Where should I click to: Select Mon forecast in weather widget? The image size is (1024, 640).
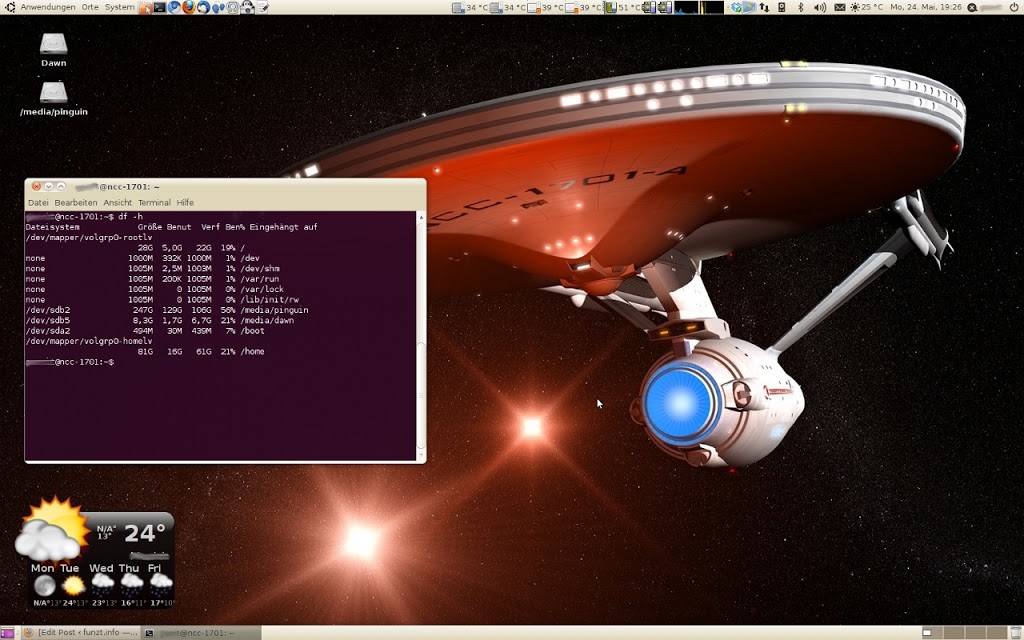point(43,584)
